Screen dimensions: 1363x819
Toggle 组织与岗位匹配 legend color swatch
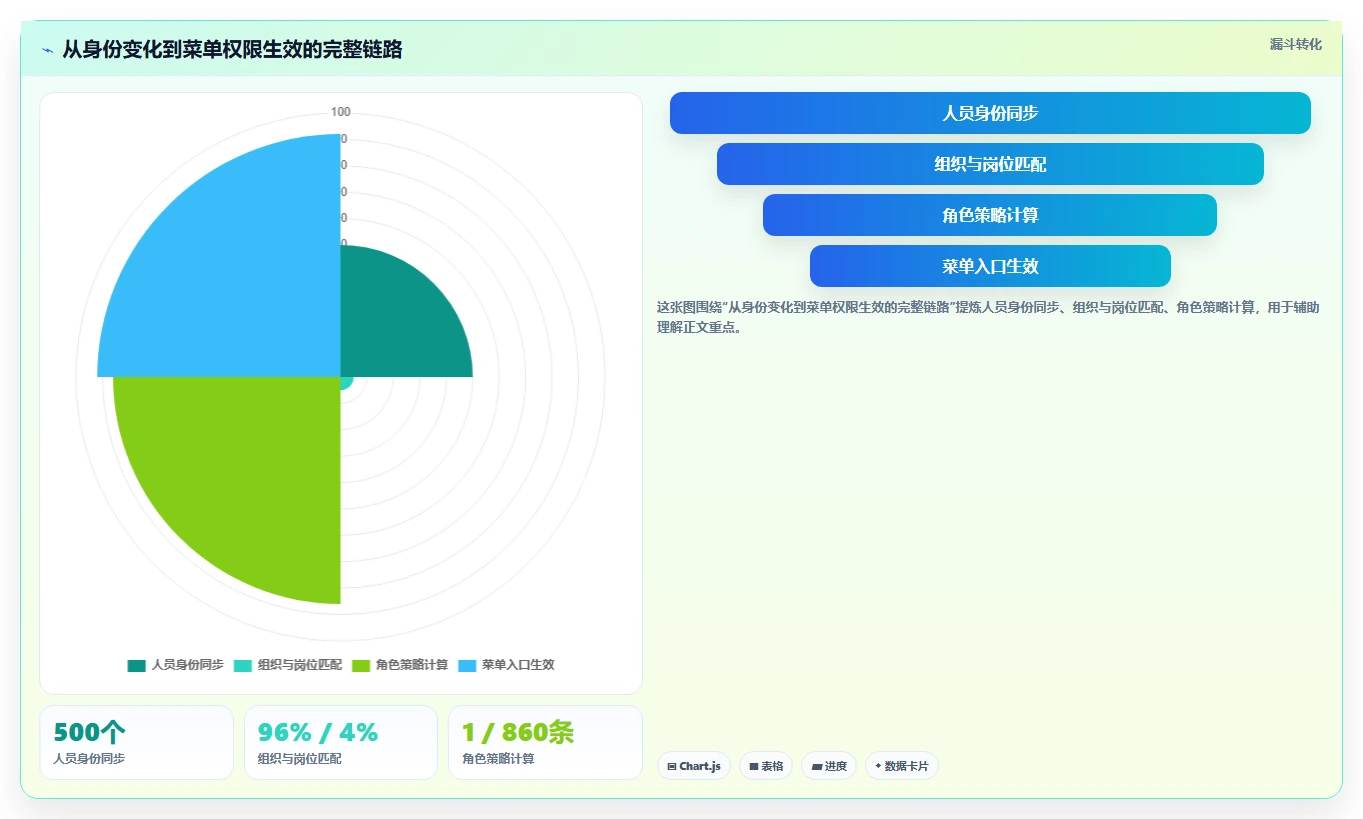click(243, 665)
